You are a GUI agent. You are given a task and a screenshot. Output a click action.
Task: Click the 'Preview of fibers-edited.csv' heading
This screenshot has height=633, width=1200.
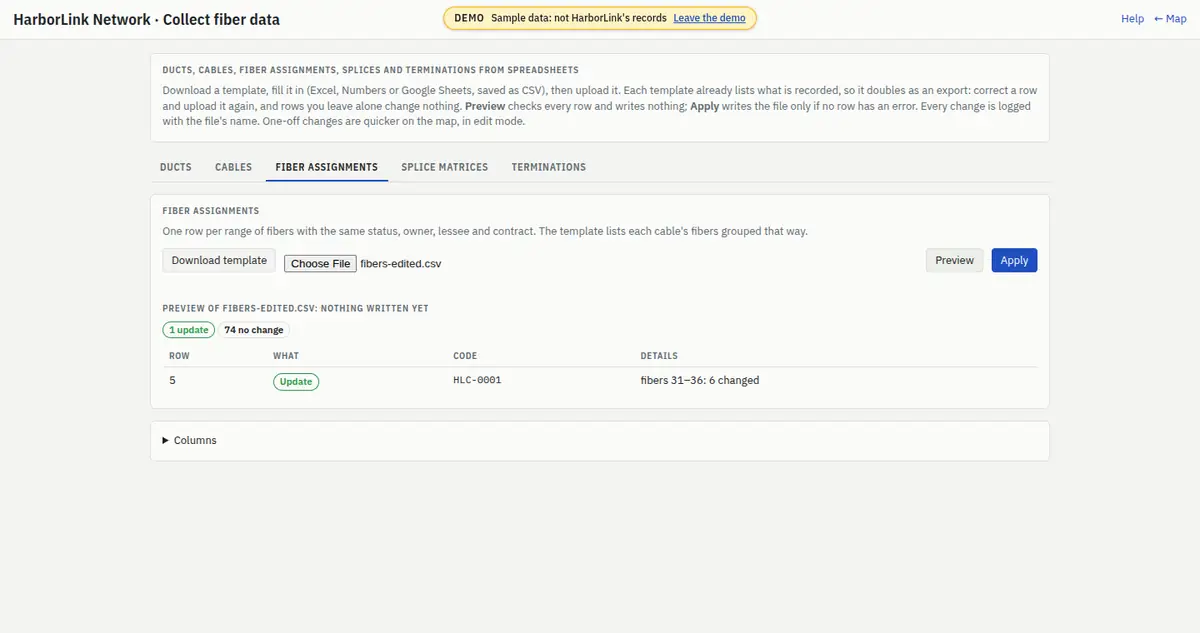[296, 309]
